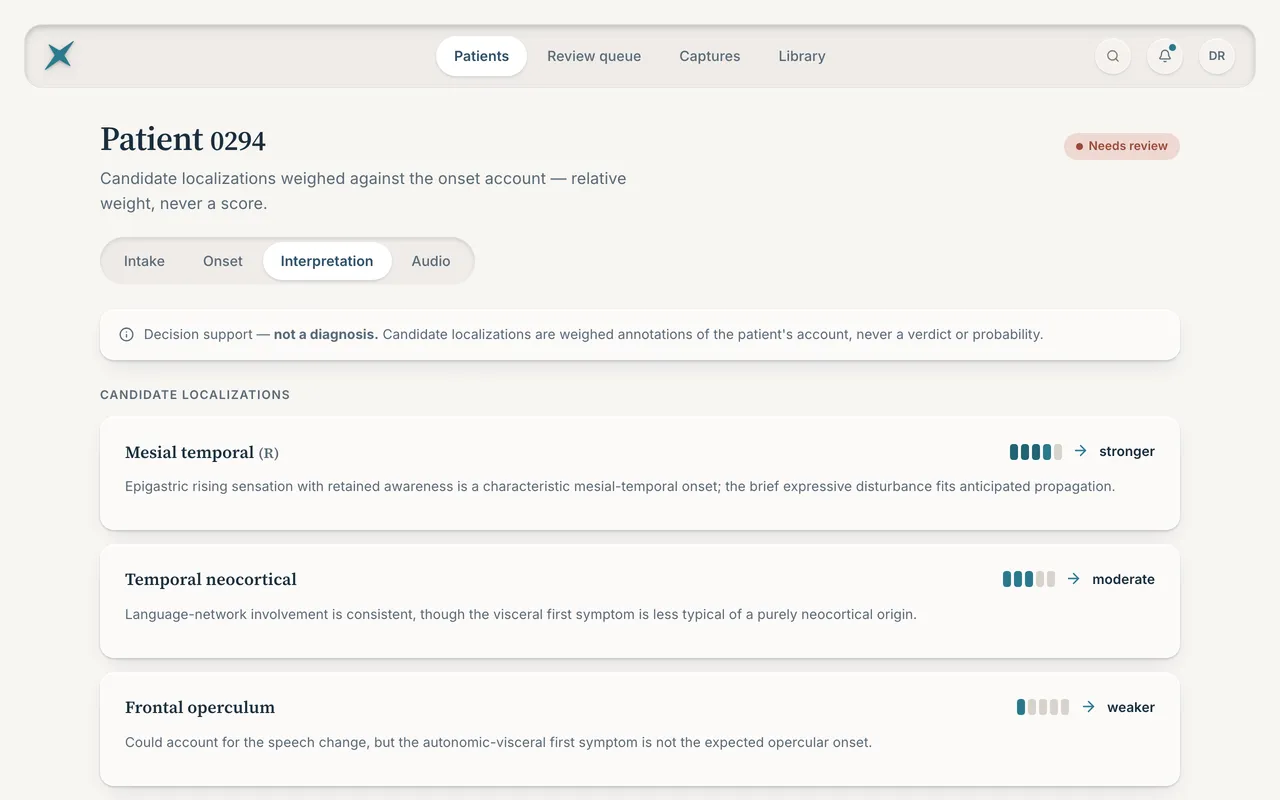1280x800 pixels.
Task: Click the arrow next to moderate rating
Action: tap(1073, 579)
